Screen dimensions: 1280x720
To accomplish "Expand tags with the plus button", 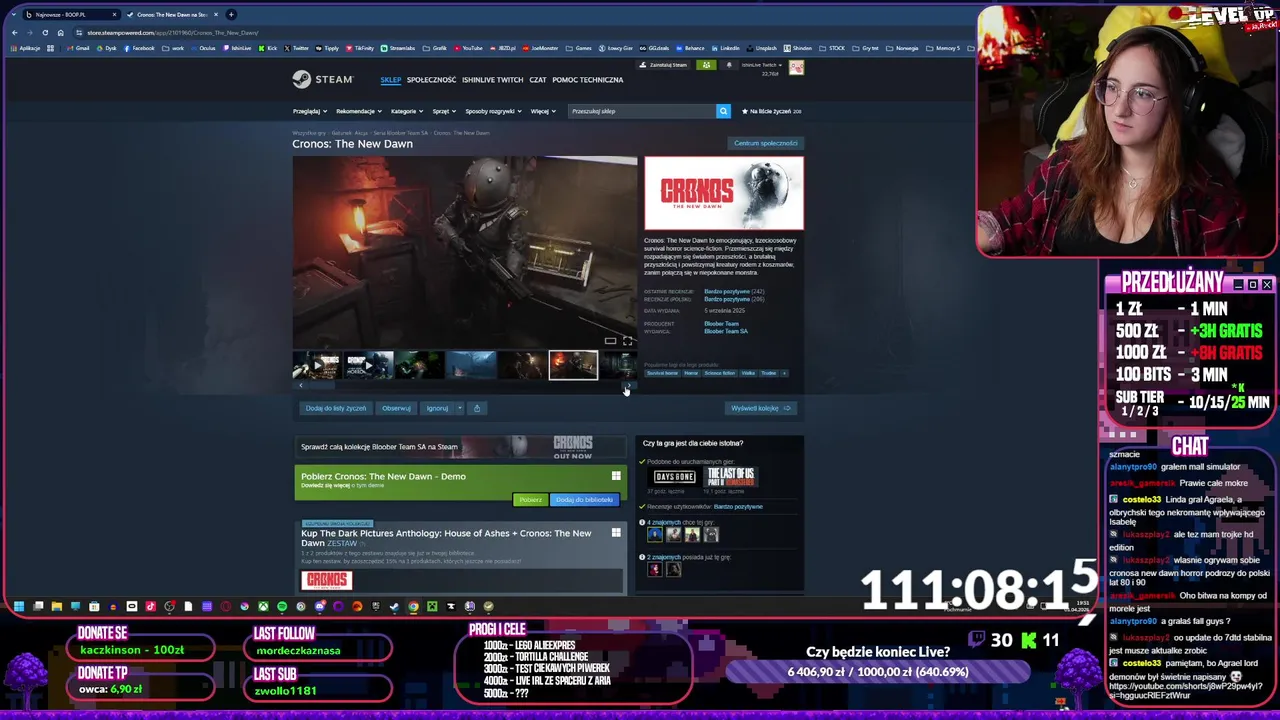I will (784, 373).
